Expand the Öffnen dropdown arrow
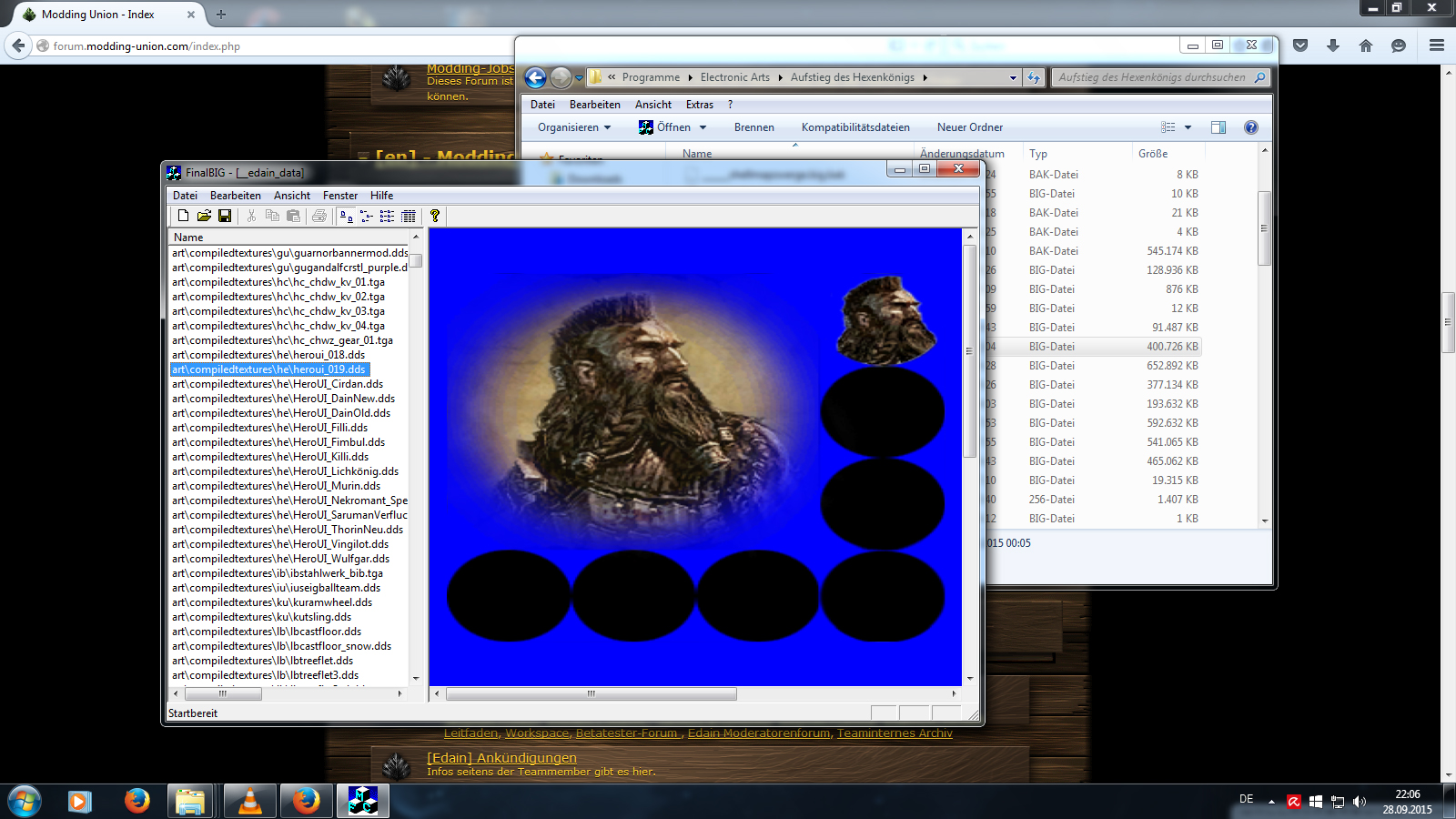 point(703,127)
